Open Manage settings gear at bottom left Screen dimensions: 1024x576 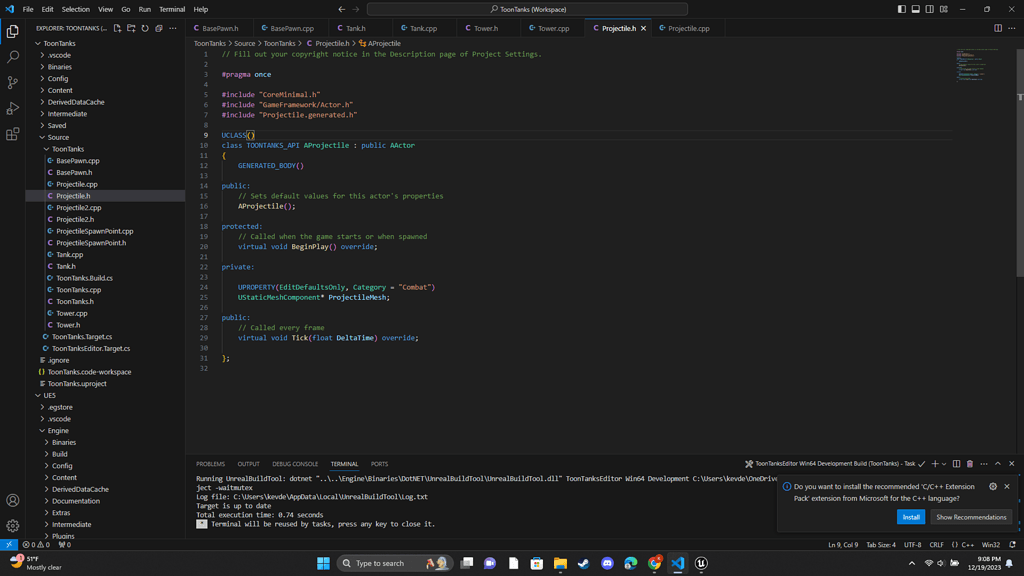pos(12,527)
